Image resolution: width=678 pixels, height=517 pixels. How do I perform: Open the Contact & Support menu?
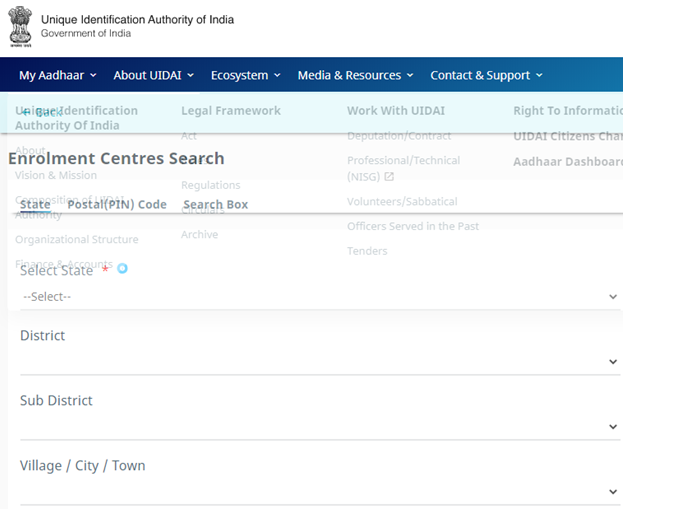pyautogui.click(x=486, y=75)
